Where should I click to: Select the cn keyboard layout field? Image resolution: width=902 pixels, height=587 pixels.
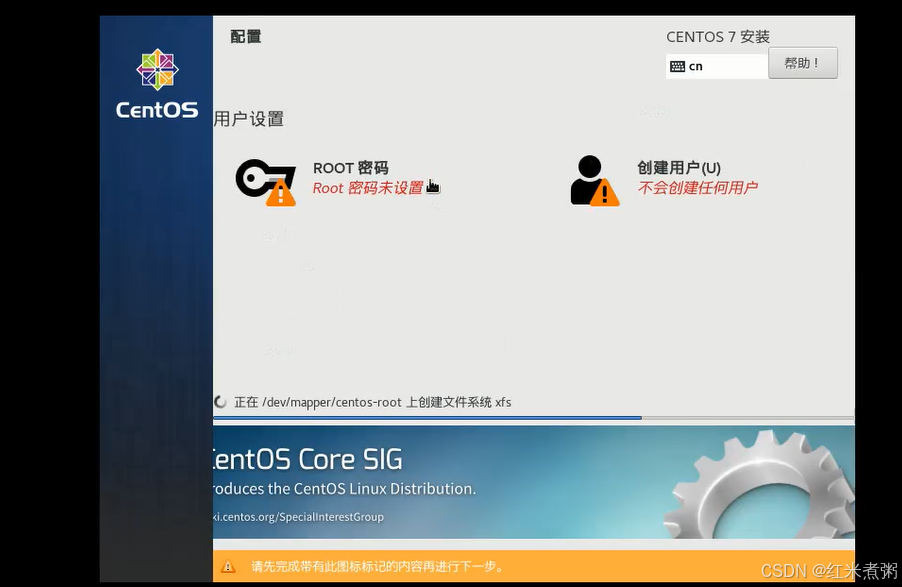pos(717,66)
